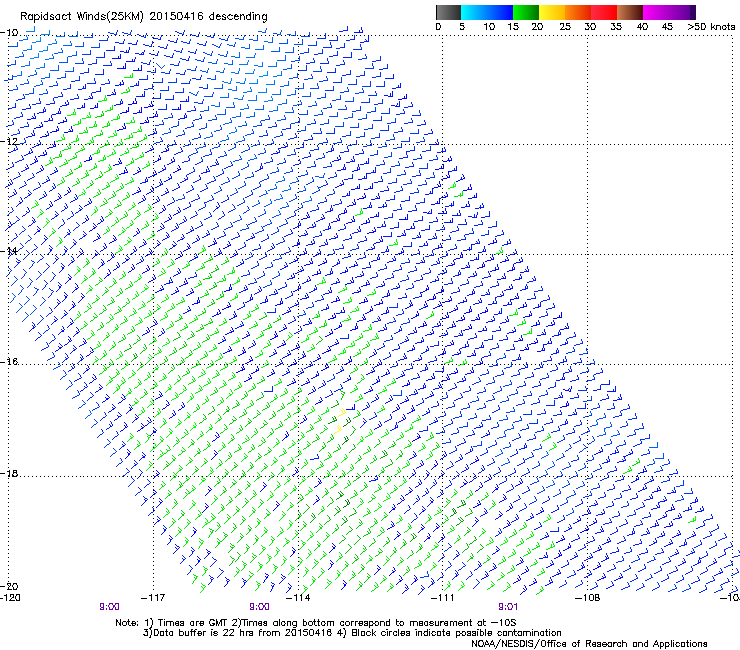Click the cyan-blue 5-15 knots color segment
The image size is (740, 650).
coord(487,12)
